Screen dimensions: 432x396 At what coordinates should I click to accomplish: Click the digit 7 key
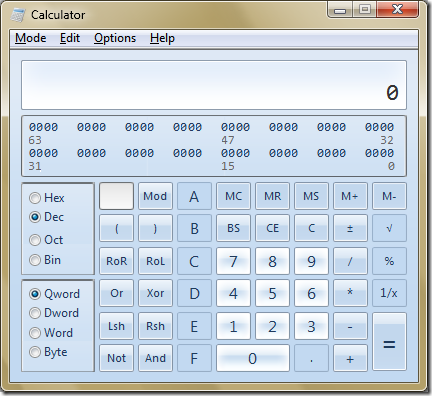233,261
